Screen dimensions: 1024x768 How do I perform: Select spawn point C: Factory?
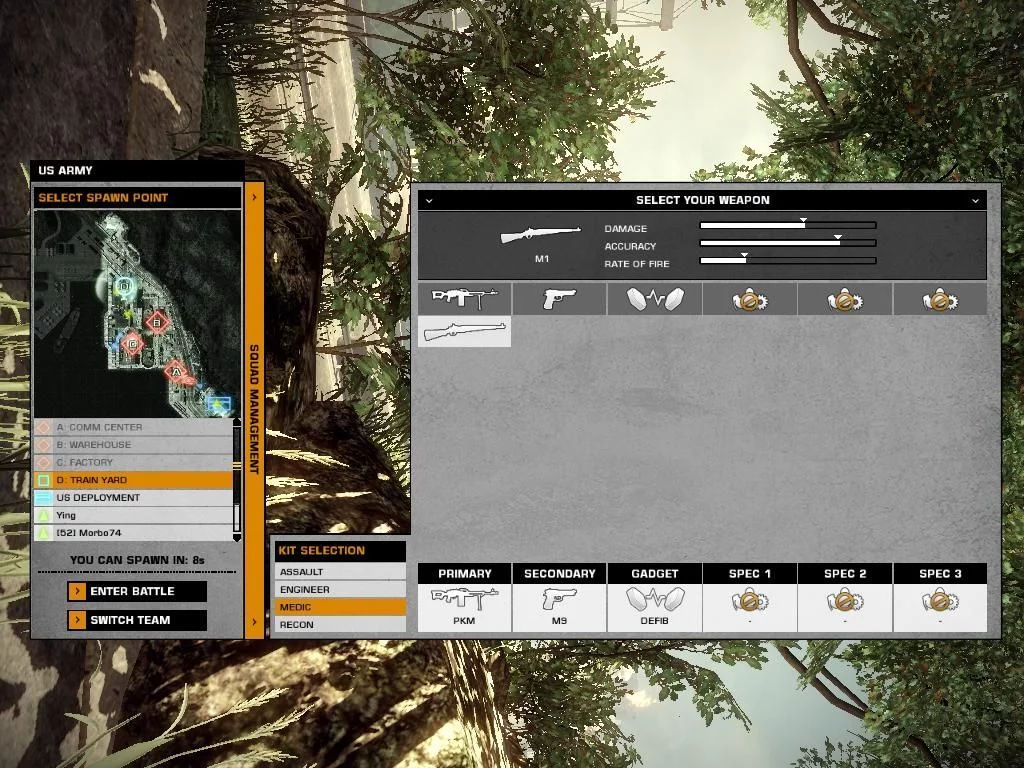133,462
